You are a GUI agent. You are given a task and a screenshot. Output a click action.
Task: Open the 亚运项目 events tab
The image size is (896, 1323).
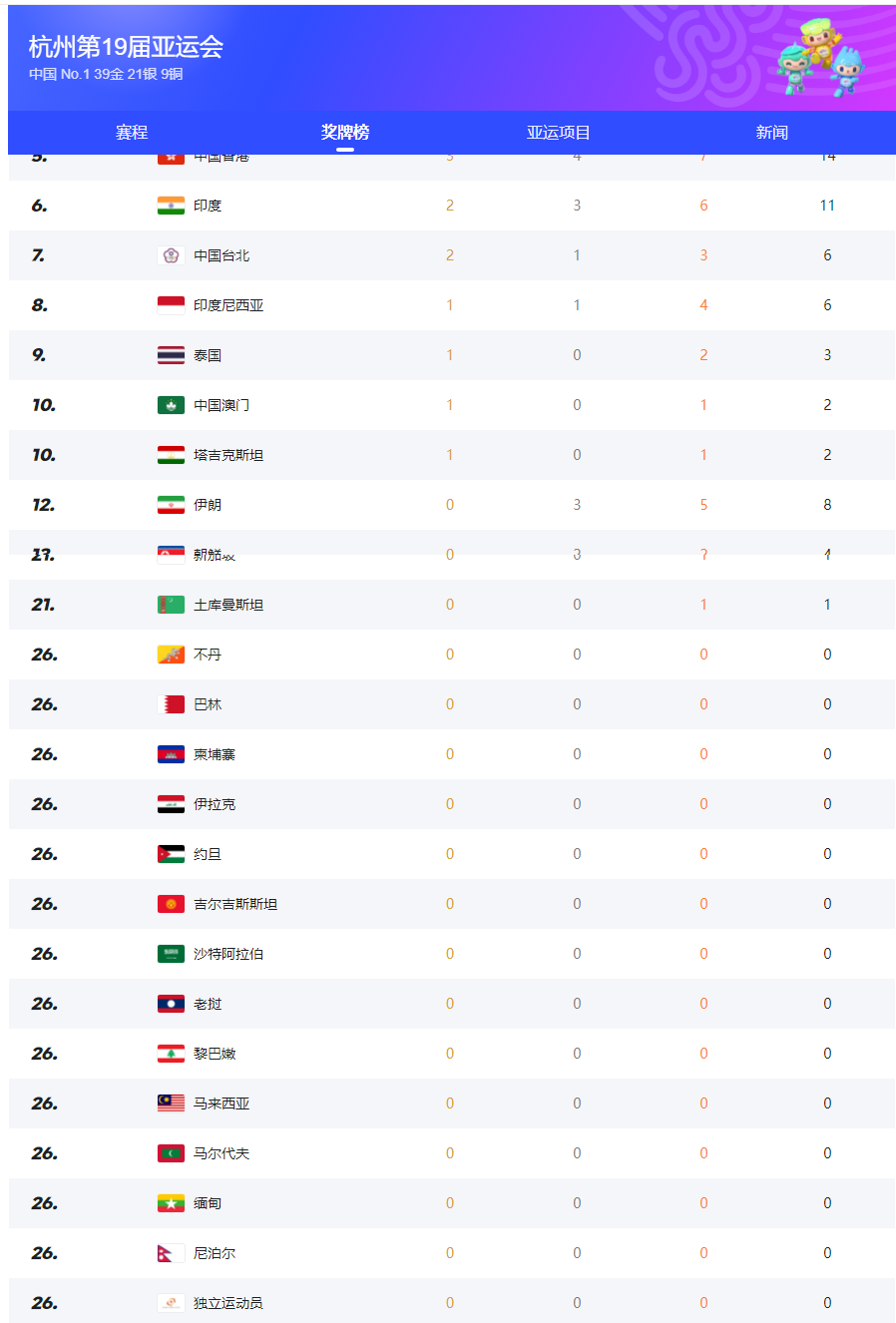pyautogui.click(x=559, y=133)
